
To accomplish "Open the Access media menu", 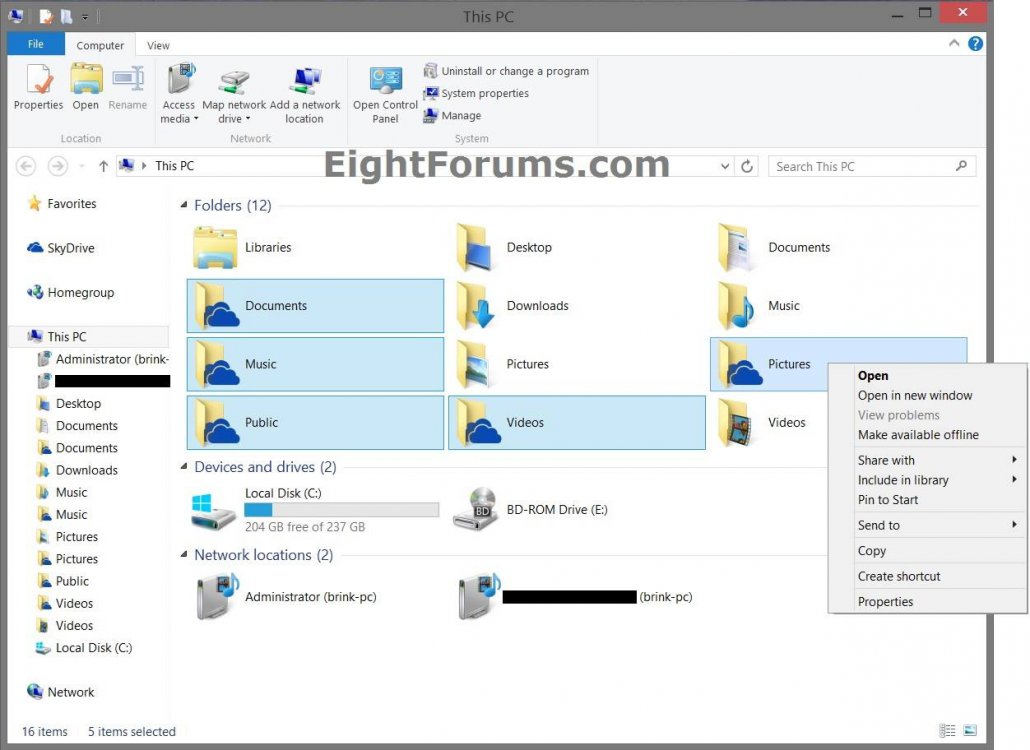I will [179, 94].
